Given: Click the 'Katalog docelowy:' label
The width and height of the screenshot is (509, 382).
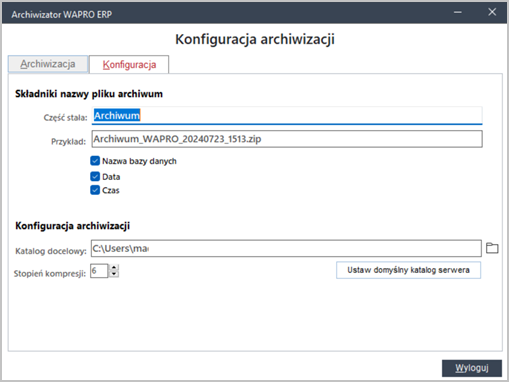Looking at the screenshot, I should [x=51, y=251].
